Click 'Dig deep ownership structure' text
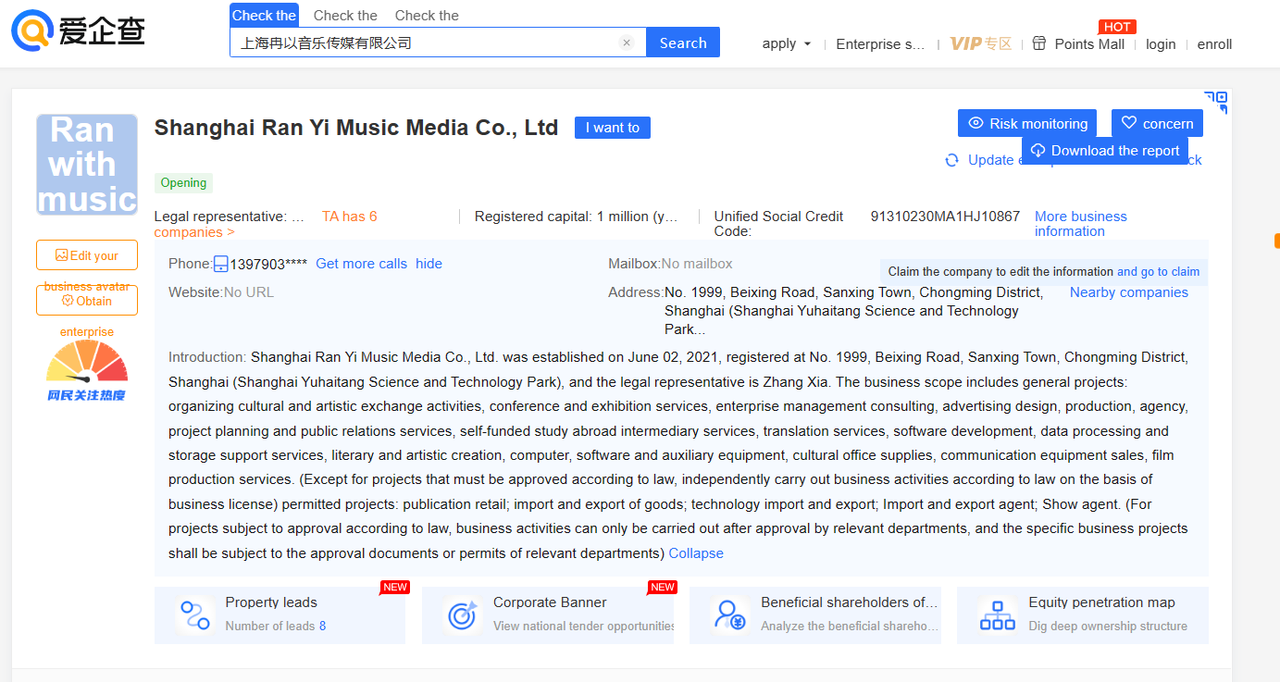 1108,626
